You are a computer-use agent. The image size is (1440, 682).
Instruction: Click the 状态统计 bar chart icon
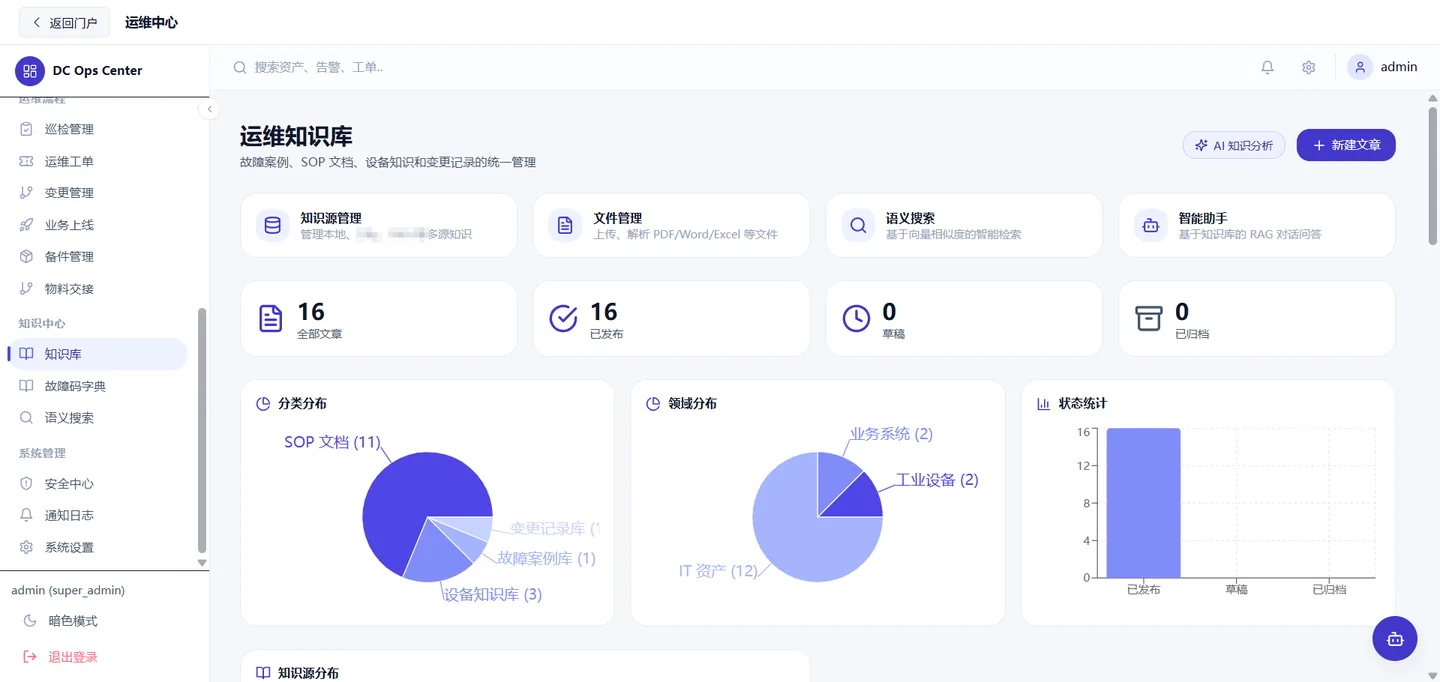(1044, 404)
